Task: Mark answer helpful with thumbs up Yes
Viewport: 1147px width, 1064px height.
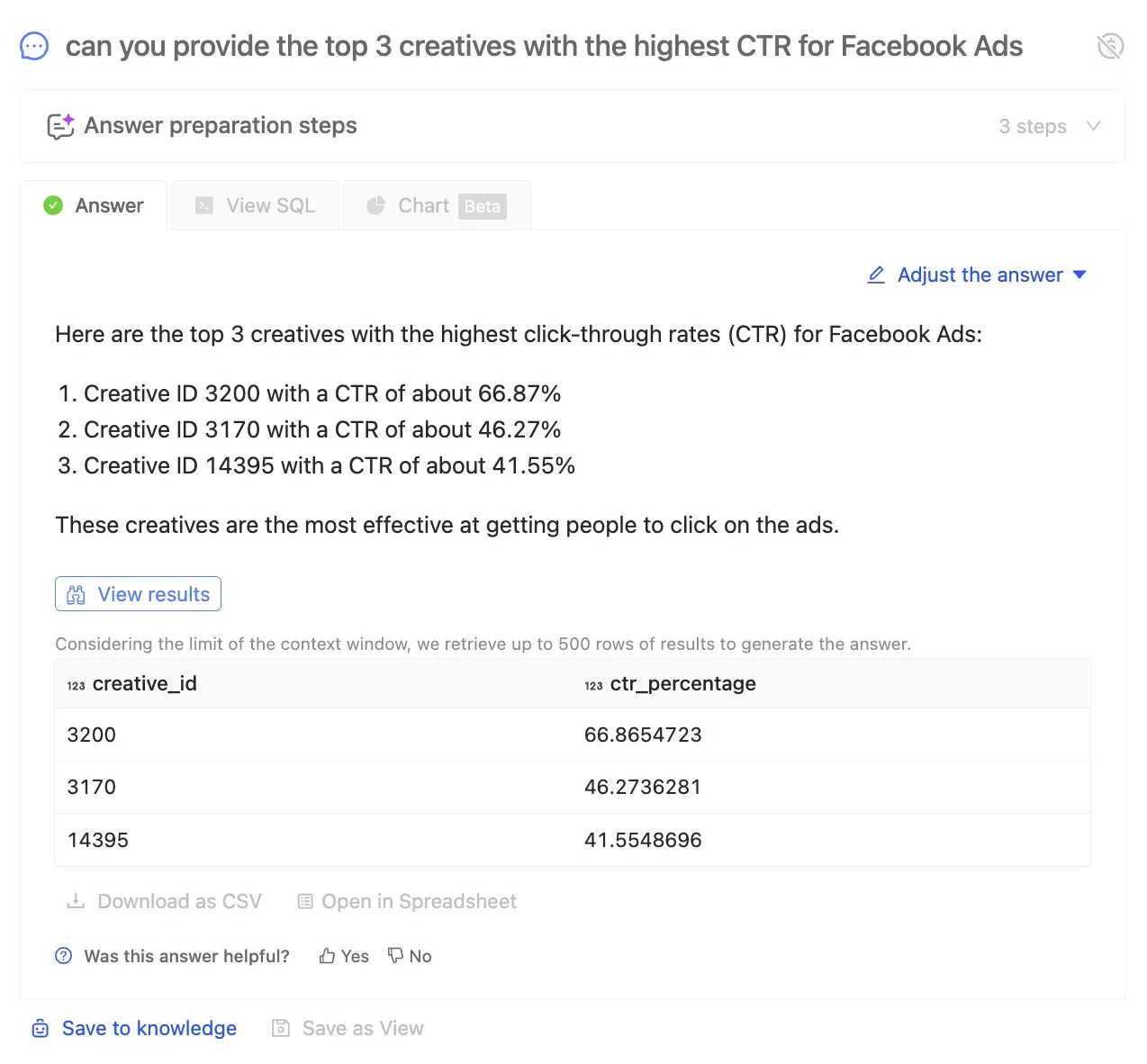Action: (x=344, y=956)
